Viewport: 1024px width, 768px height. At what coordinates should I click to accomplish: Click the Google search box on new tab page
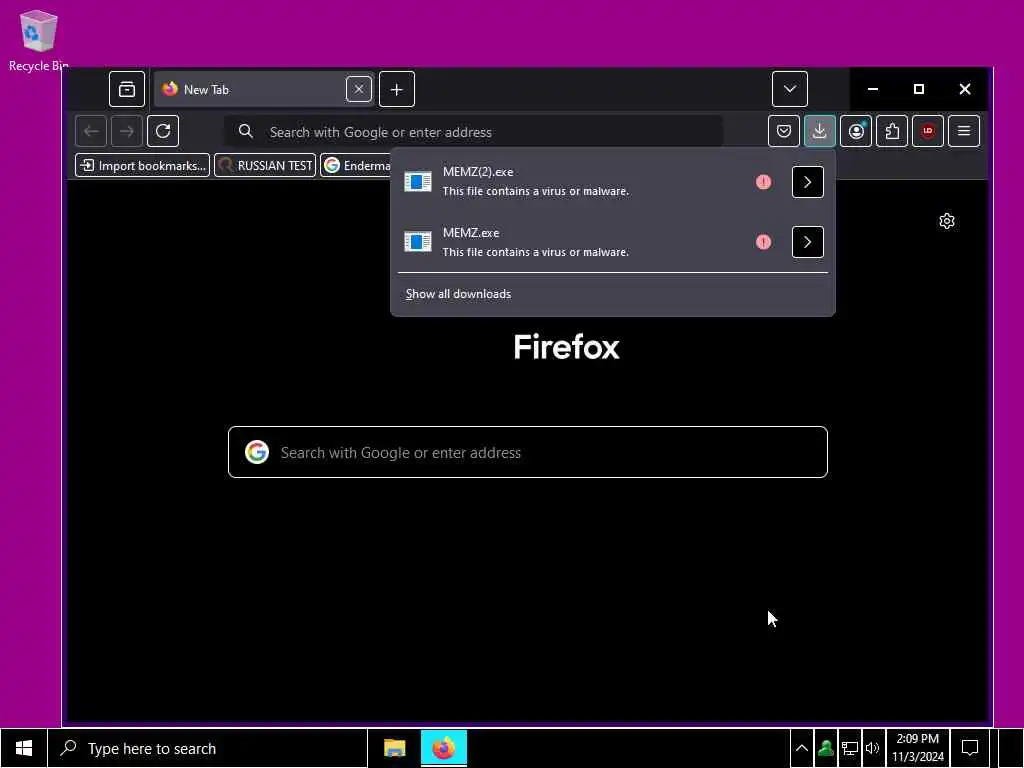click(528, 452)
